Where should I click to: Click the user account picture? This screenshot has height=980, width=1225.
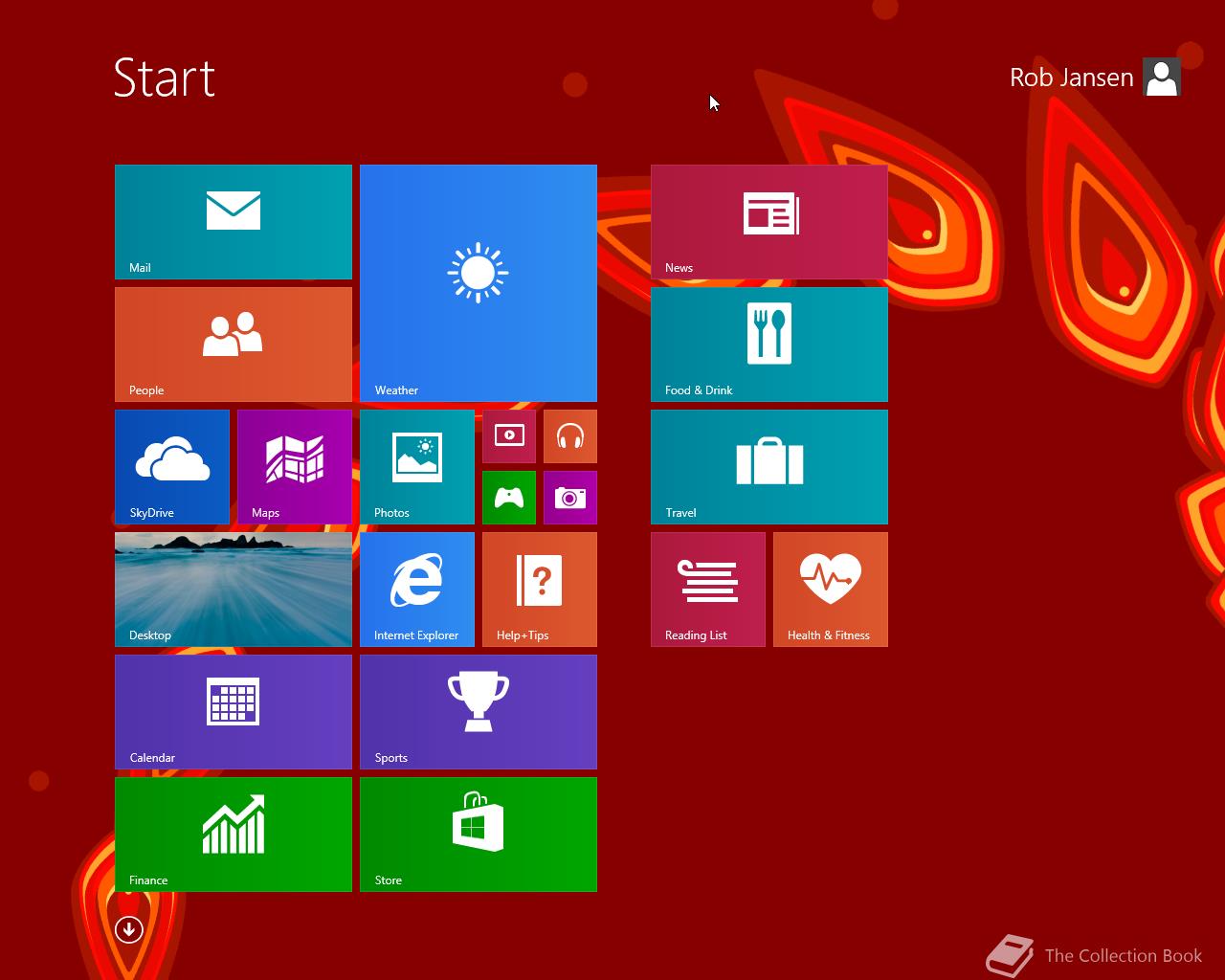coord(1162,78)
